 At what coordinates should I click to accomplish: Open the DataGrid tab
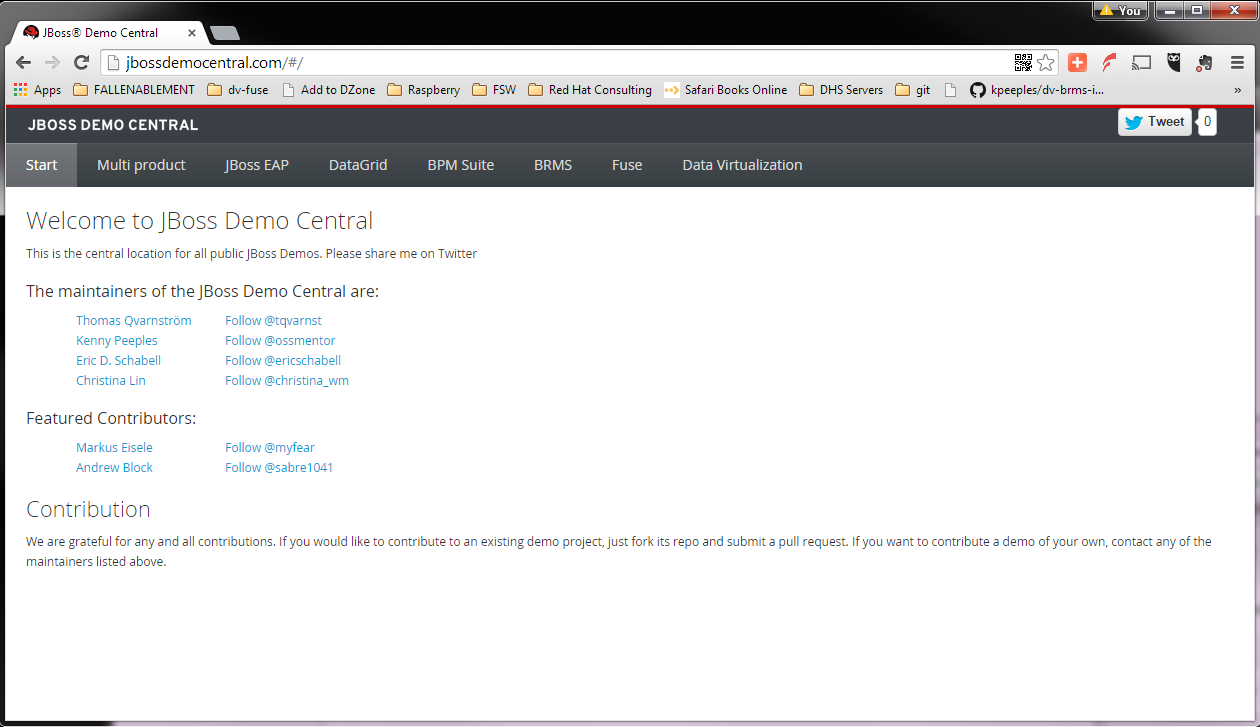pyautogui.click(x=358, y=165)
